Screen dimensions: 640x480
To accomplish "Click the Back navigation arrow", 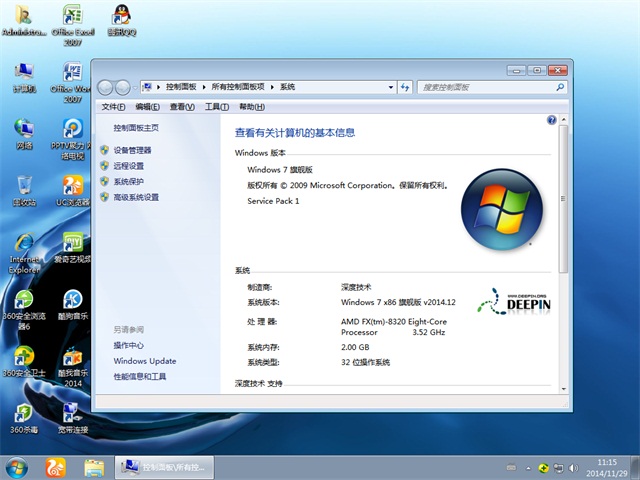I will 105,87.
